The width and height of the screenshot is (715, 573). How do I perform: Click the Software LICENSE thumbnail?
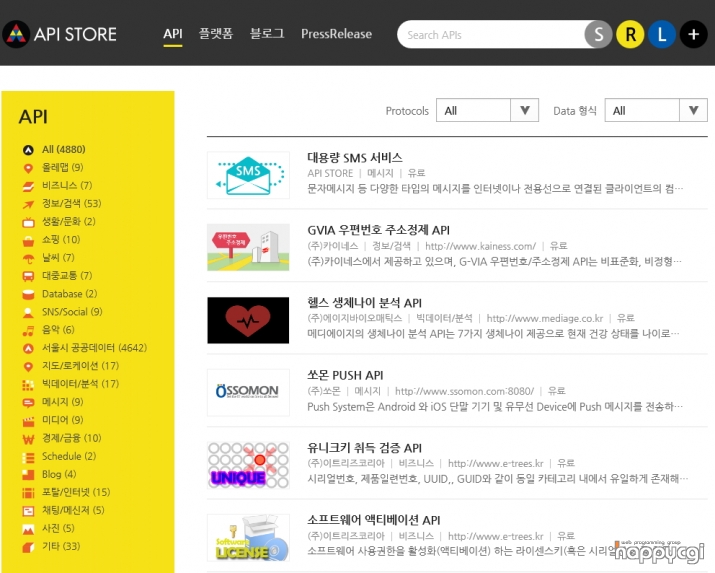pos(248,537)
